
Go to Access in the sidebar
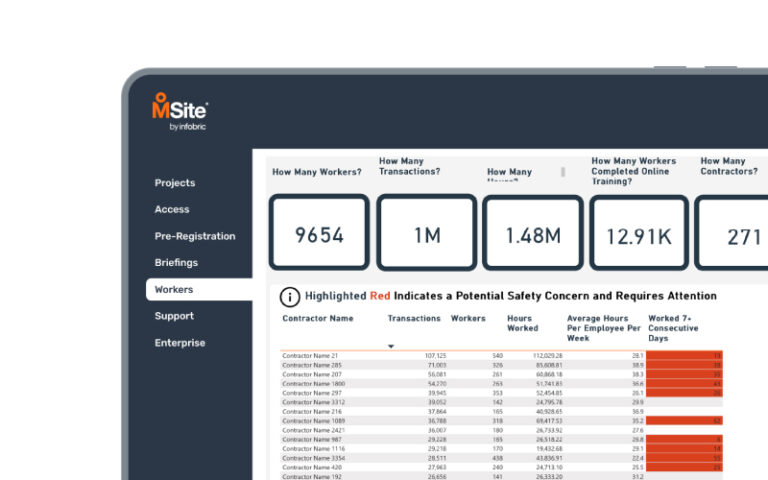(x=172, y=210)
